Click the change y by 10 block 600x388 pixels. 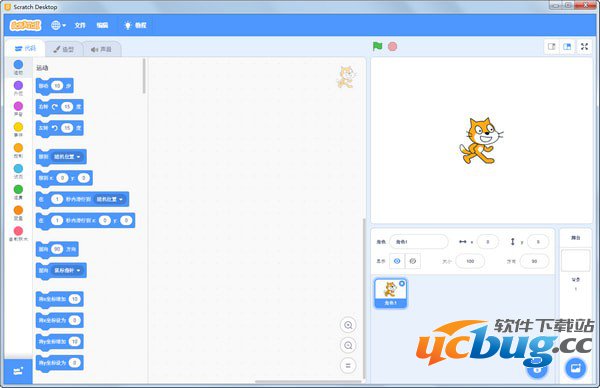click(59, 342)
